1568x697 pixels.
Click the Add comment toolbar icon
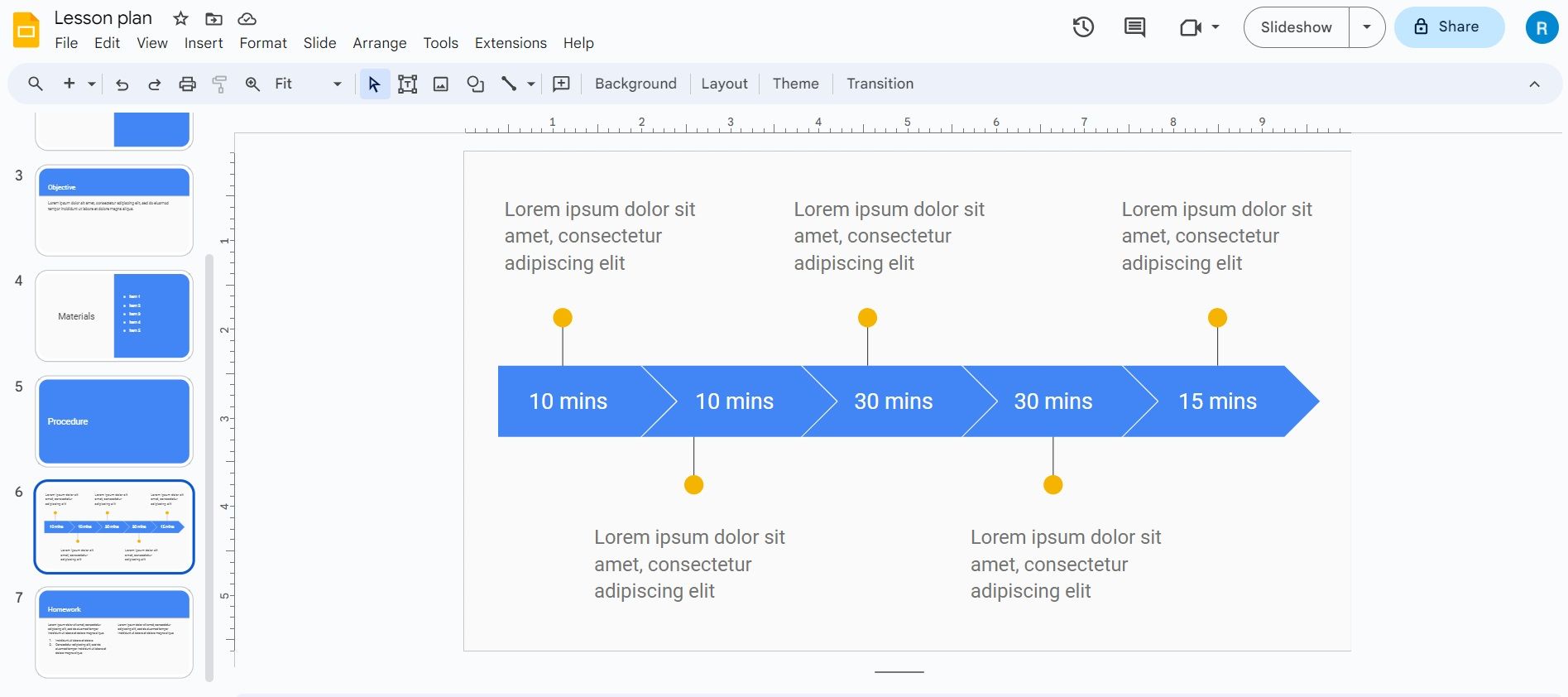point(561,84)
